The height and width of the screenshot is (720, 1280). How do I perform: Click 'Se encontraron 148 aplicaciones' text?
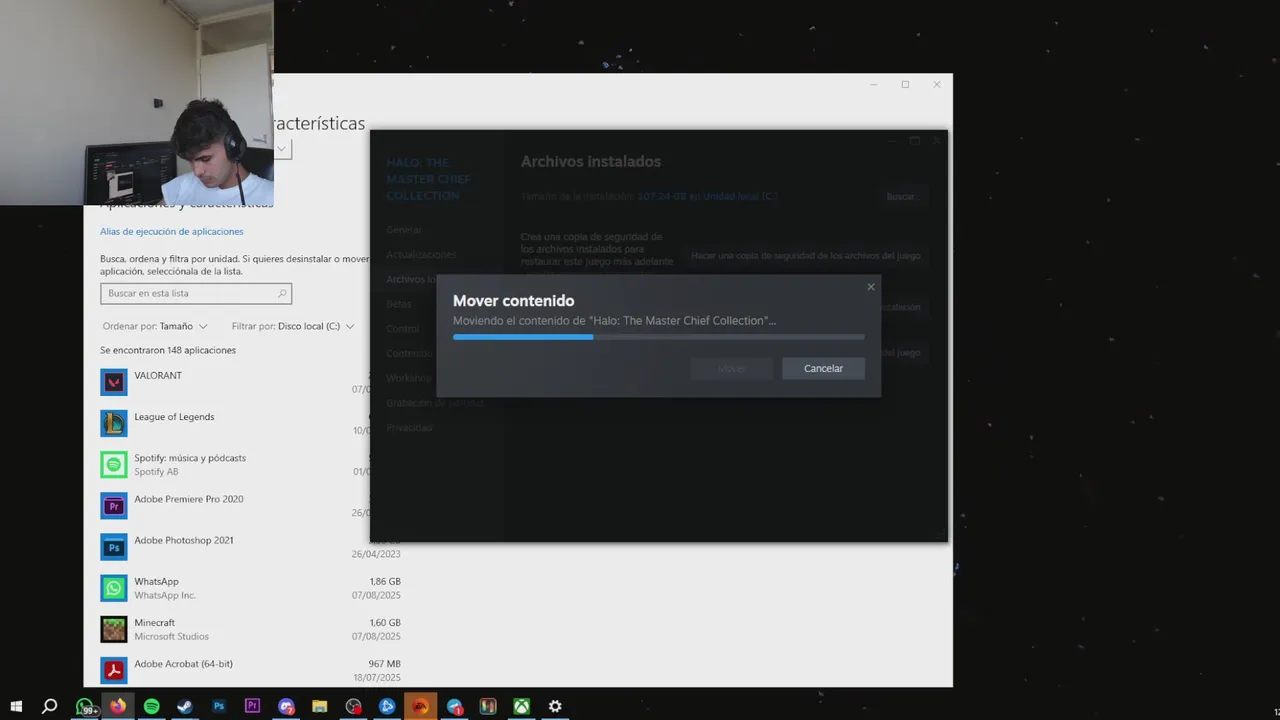pos(168,350)
